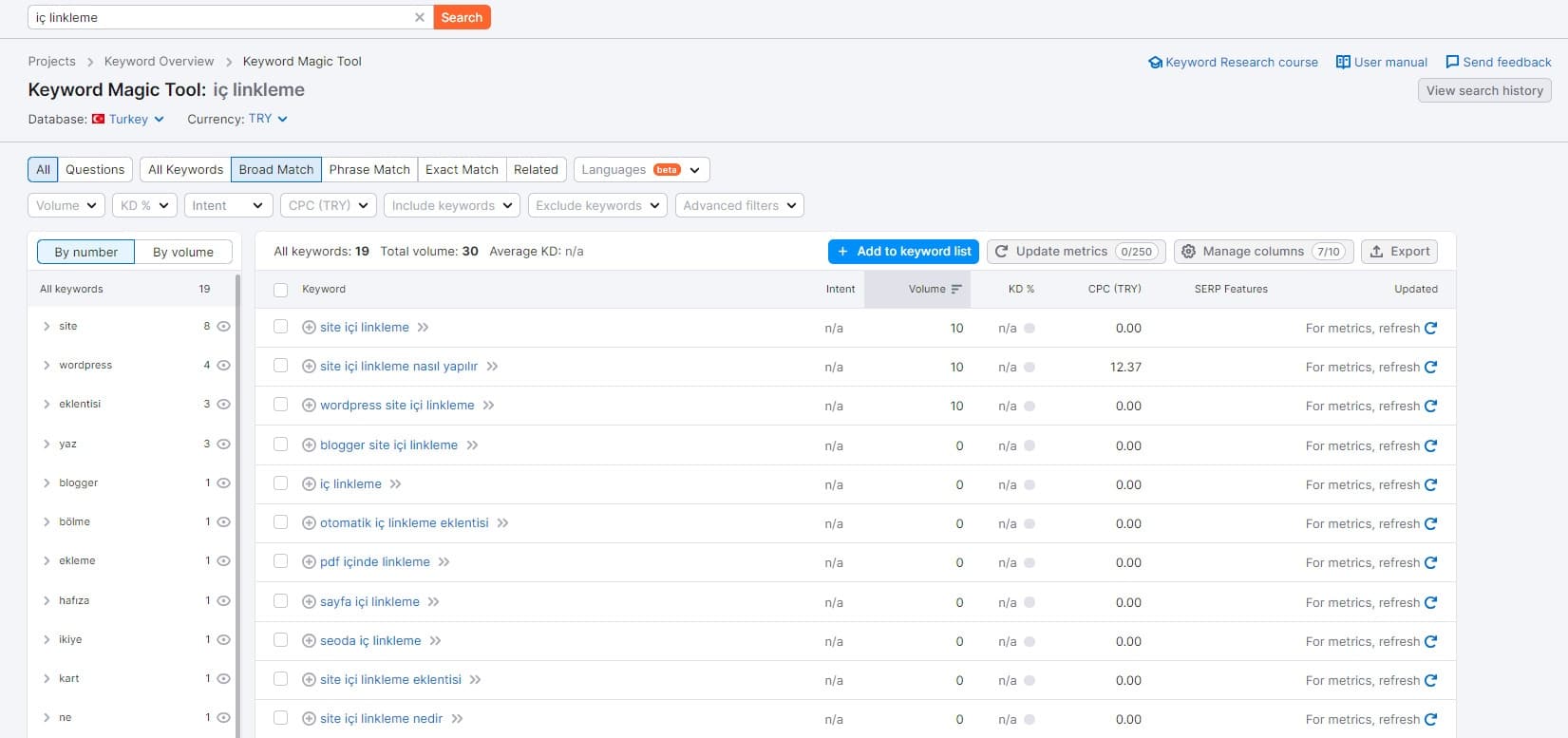Image resolution: width=1568 pixels, height=738 pixels.
Task: Toggle the eye icon for site group
Action: click(224, 326)
